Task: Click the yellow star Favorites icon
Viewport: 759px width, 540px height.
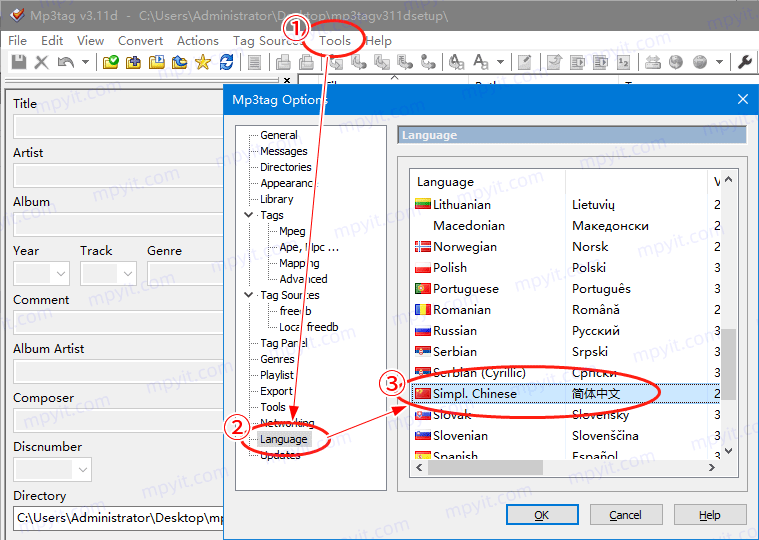Action: tap(203, 62)
